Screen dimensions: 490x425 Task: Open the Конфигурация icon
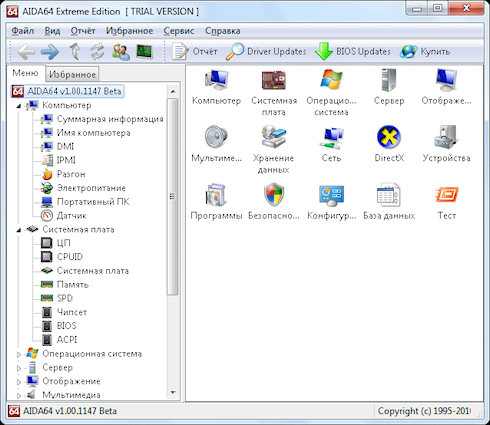[x=332, y=202]
